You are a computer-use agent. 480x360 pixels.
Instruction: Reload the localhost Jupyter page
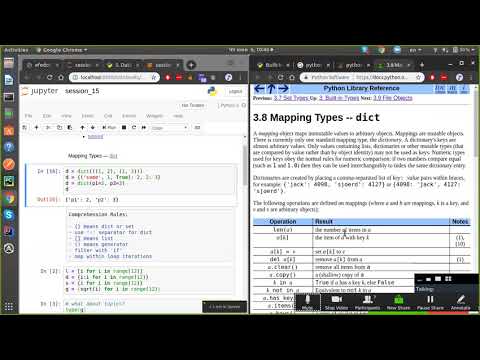(50, 77)
